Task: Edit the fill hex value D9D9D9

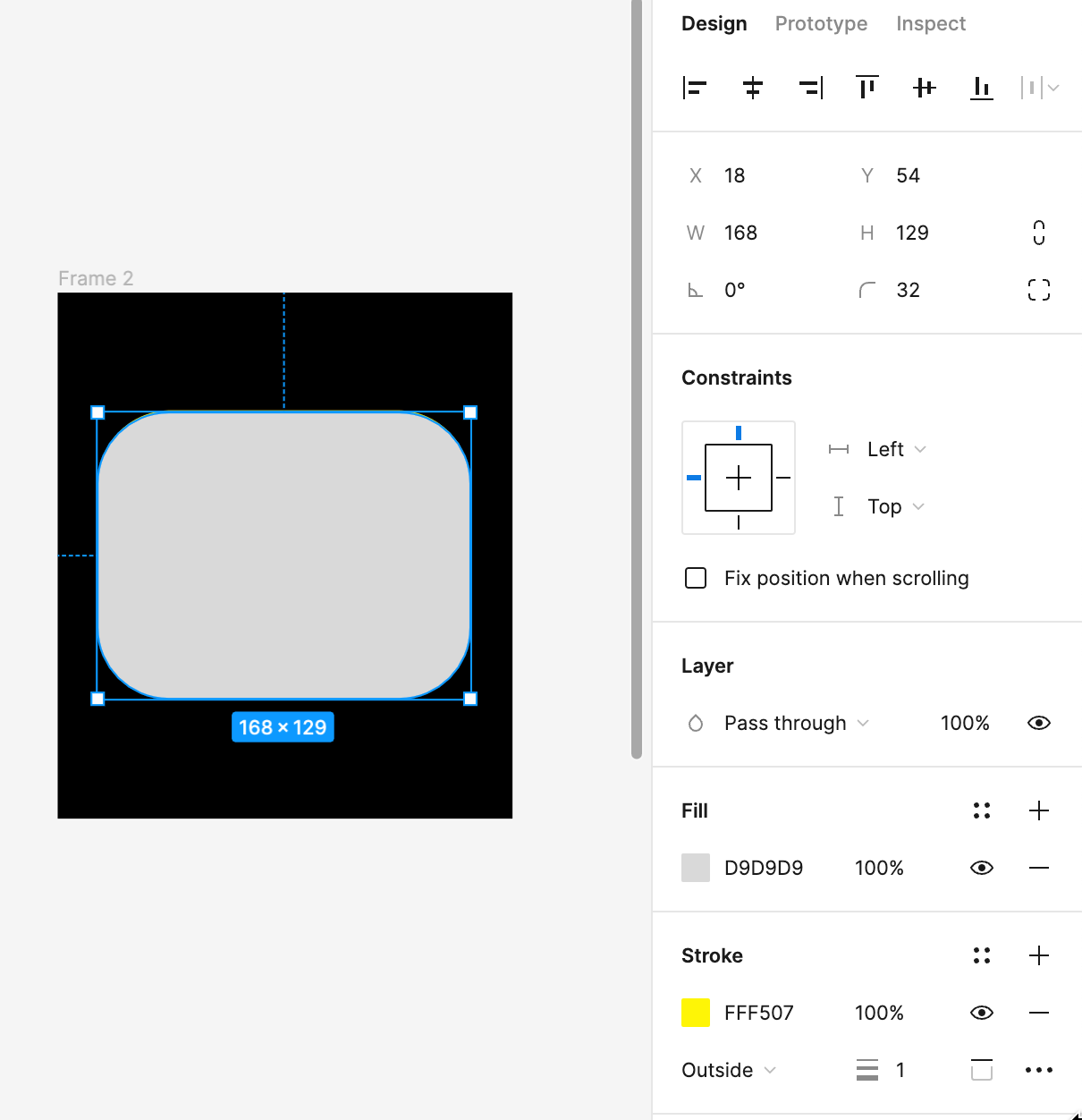Action: point(764,868)
